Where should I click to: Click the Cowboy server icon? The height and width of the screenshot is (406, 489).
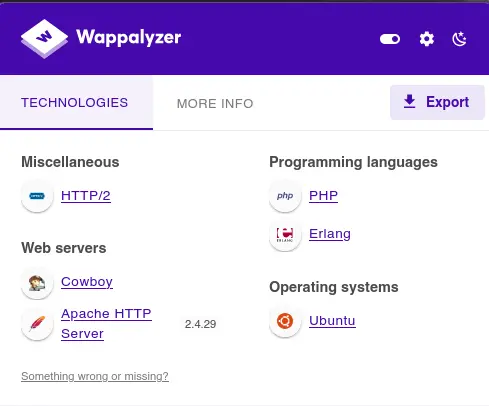pos(37,283)
